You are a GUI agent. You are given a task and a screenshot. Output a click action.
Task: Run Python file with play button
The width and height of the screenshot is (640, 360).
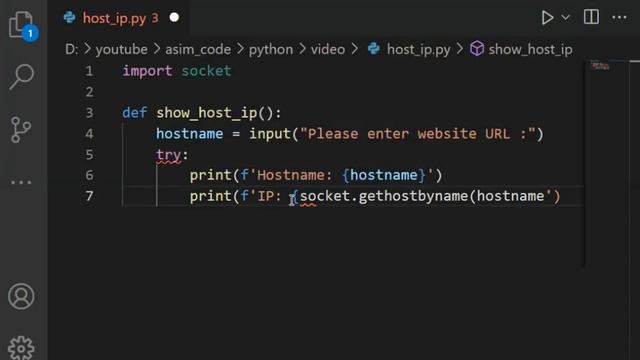(547, 18)
